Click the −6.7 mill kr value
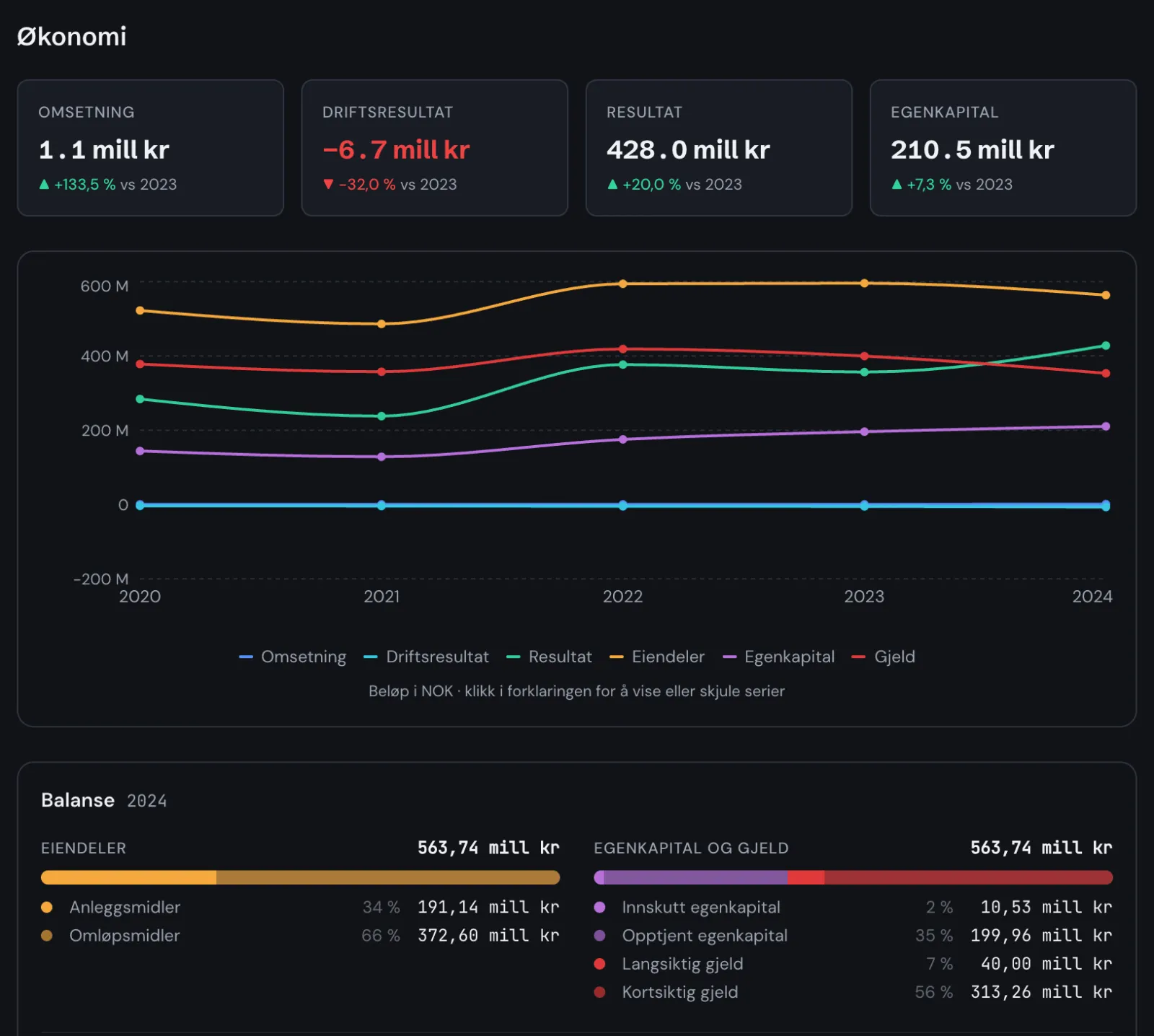 (396, 149)
